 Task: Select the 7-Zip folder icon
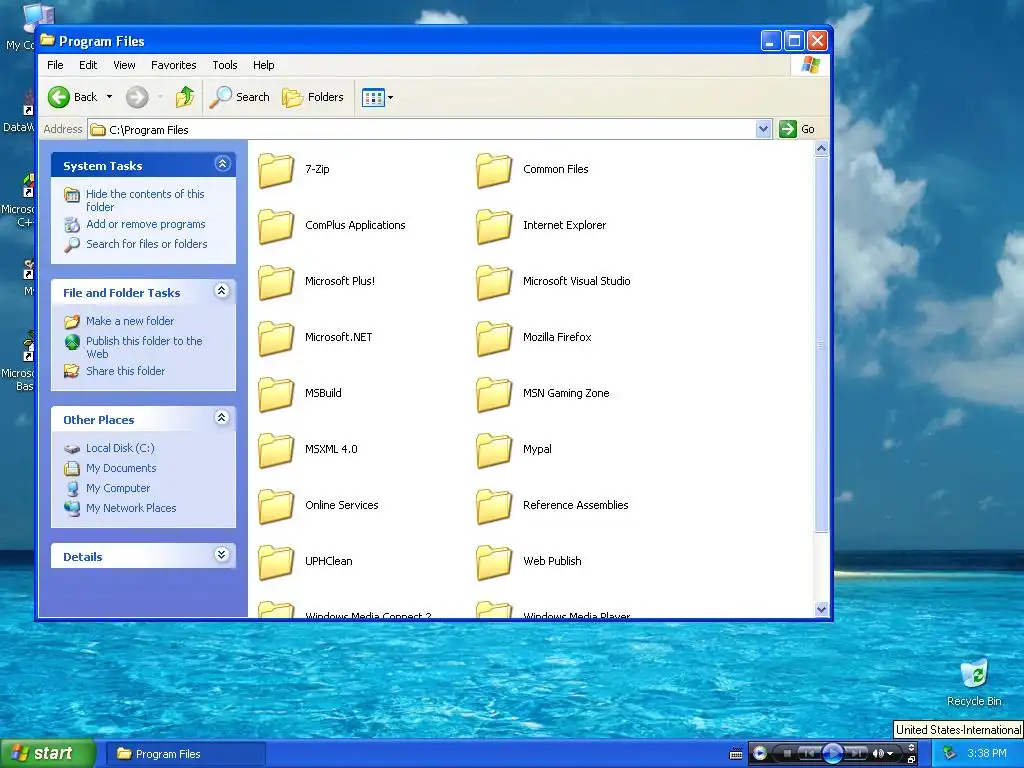tap(276, 170)
